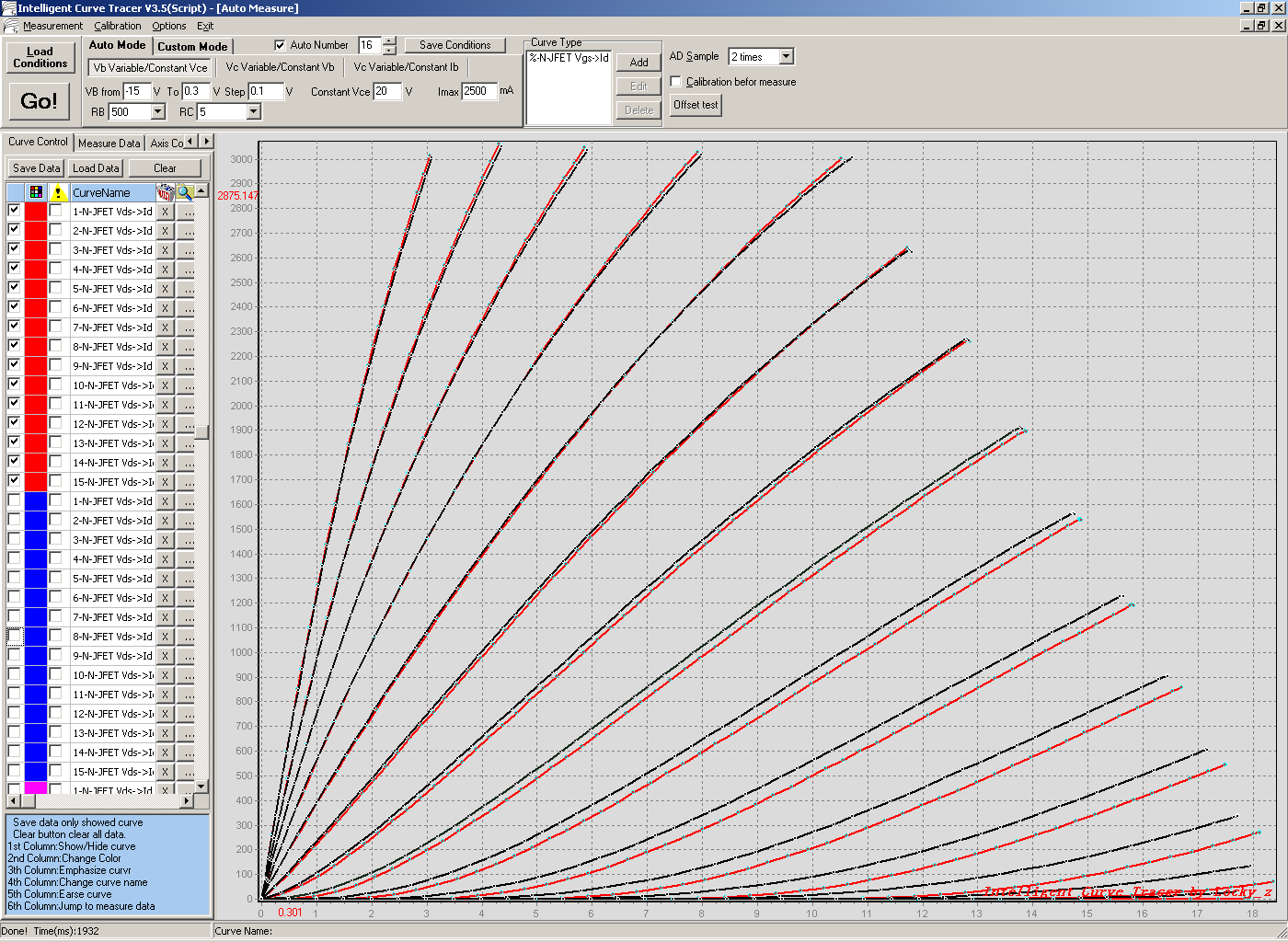Open the RB value dropdown
This screenshot has height=942, width=1288.
click(157, 112)
